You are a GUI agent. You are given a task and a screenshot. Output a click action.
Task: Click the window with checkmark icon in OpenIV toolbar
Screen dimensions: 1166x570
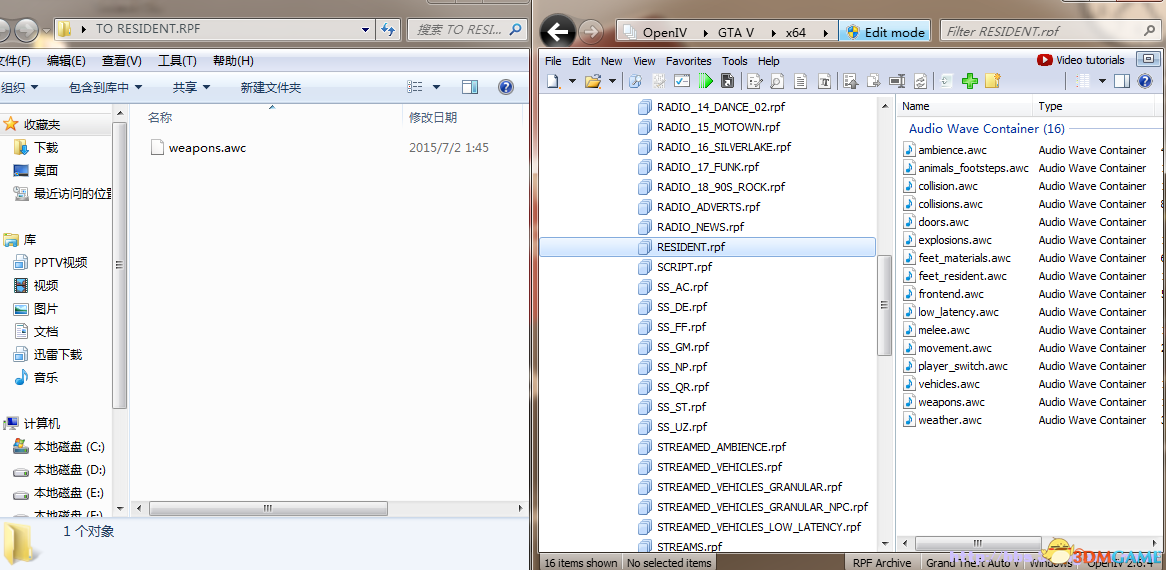coord(682,81)
